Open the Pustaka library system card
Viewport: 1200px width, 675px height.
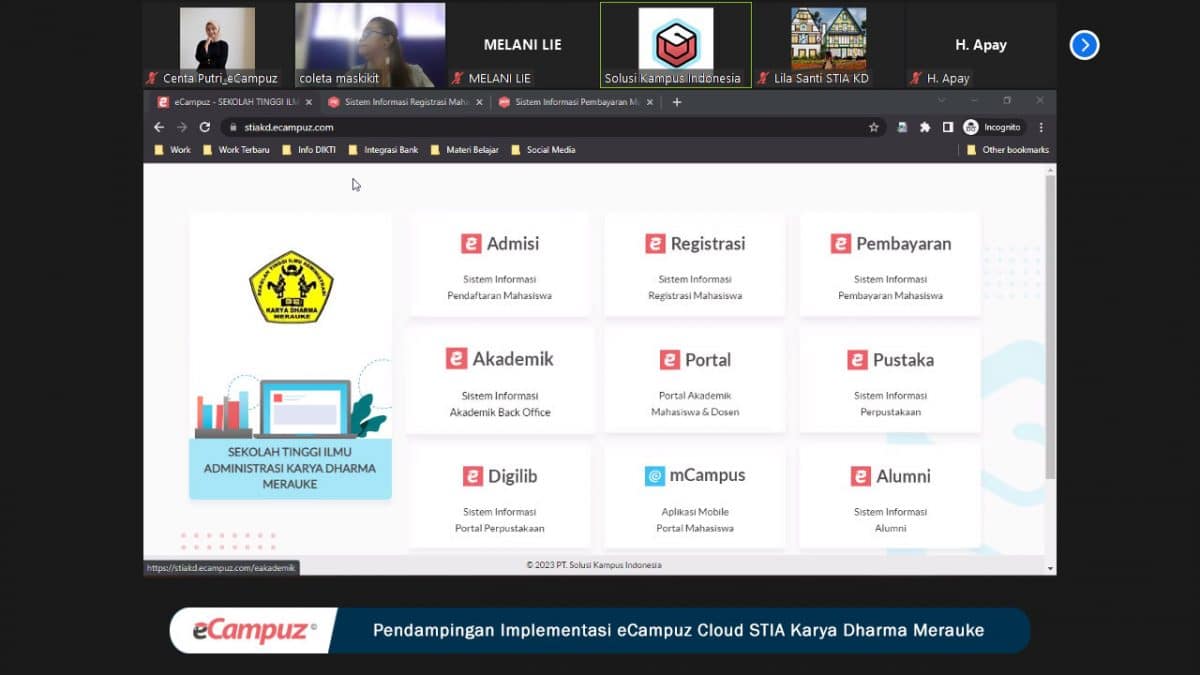pos(890,381)
